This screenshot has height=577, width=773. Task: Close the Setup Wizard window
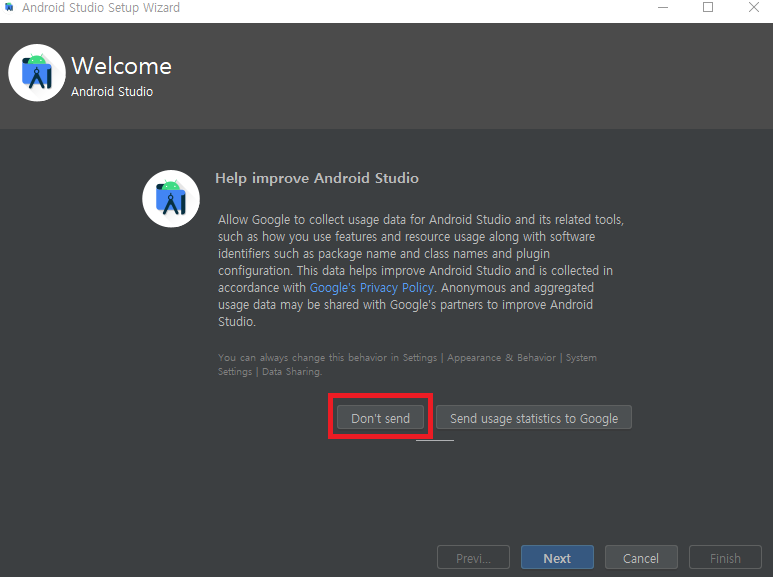point(754,7)
